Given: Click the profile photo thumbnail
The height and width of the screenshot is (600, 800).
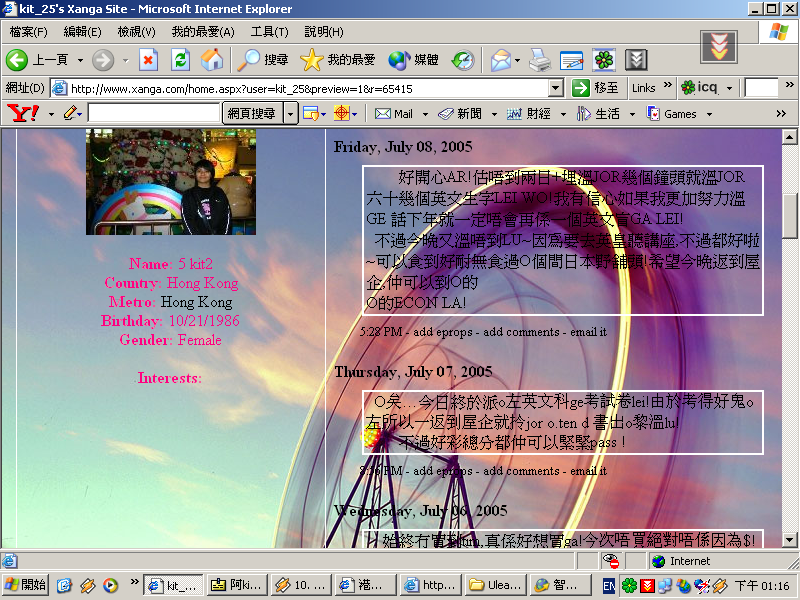Looking at the screenshot, I should (x=171, y=182).
